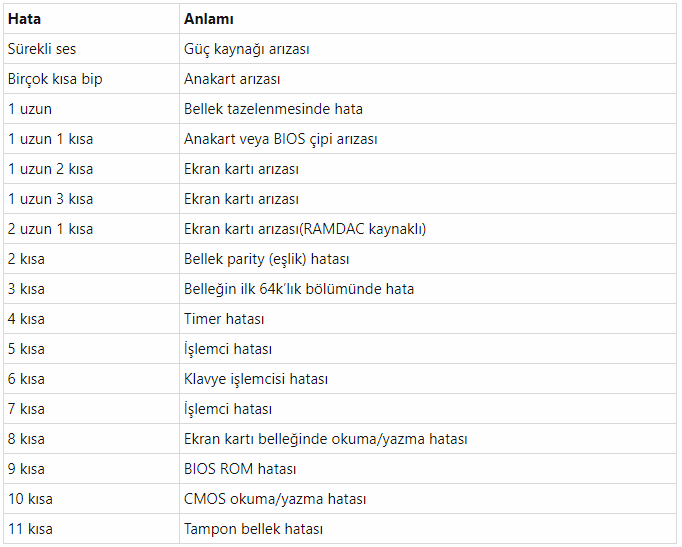
Task: Select the "1 uzun 1 kısa" cell
Action: [x=51, y=139]
